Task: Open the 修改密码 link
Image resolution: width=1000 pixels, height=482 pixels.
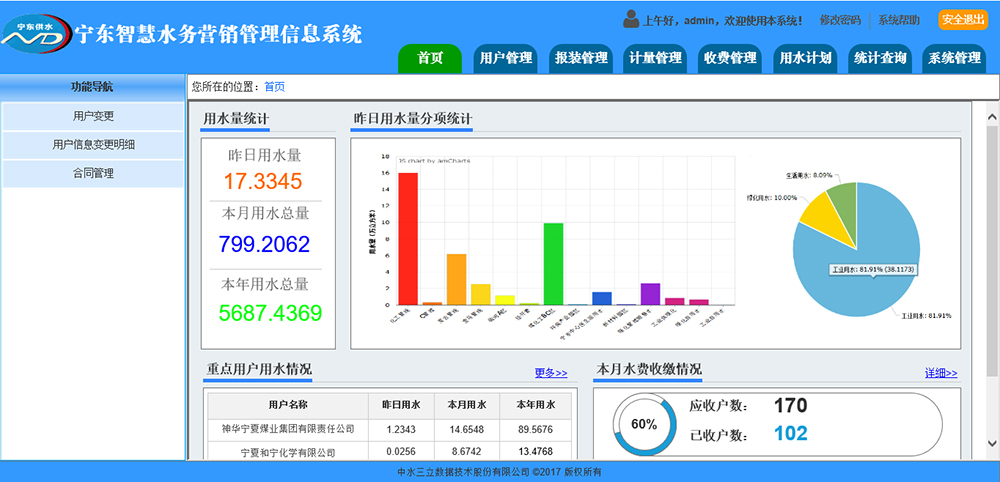Action: (840, 20)
